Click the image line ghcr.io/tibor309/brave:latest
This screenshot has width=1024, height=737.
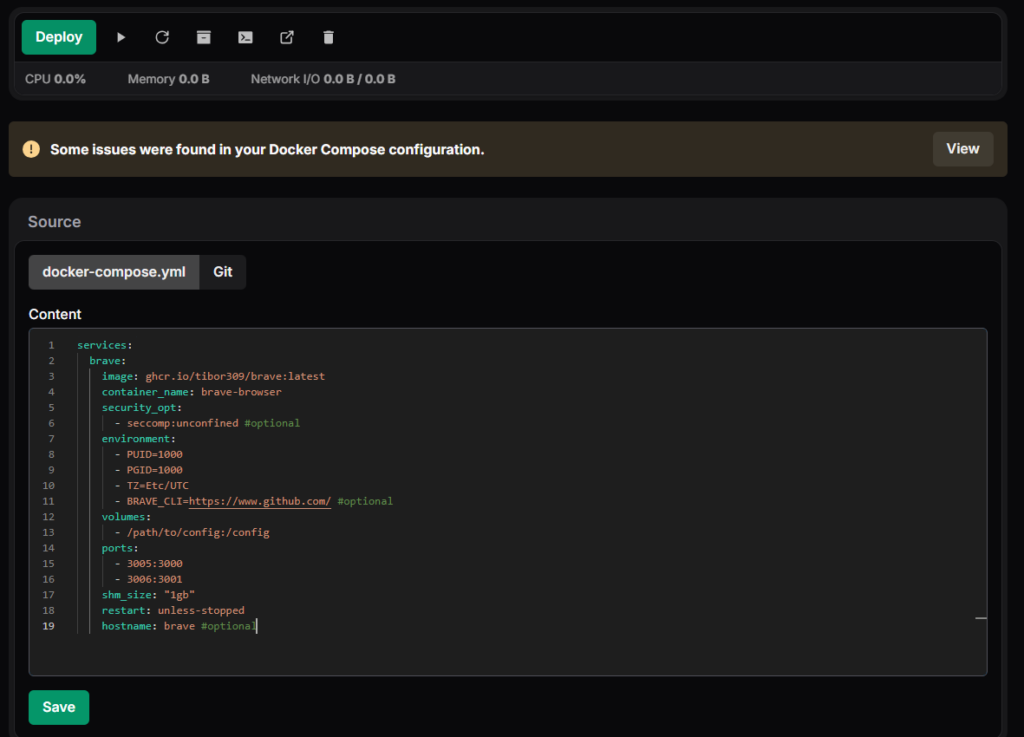click(x=234, y=376)
